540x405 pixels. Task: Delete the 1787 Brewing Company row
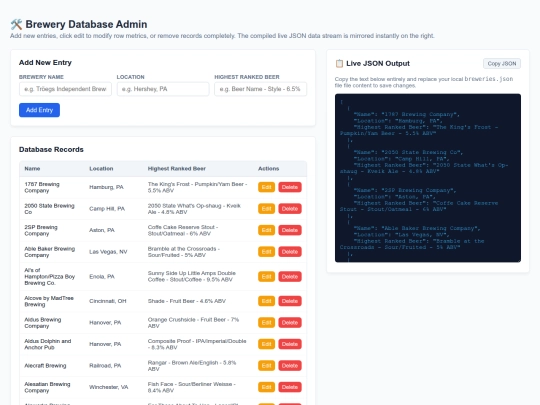coord(290,187)
